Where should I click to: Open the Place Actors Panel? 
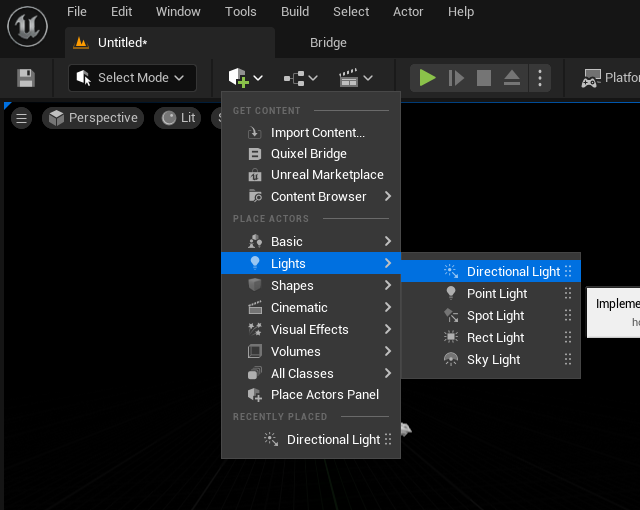tap(324, 395)
